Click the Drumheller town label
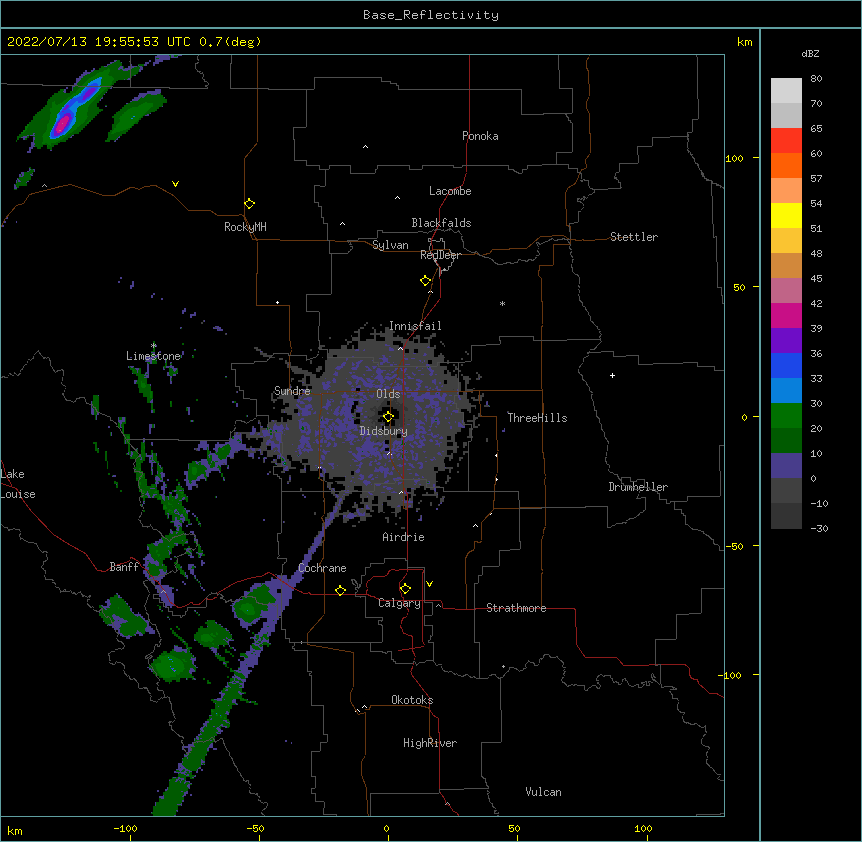The width and height of the screenshot is (862, 842). click(638, 487)
